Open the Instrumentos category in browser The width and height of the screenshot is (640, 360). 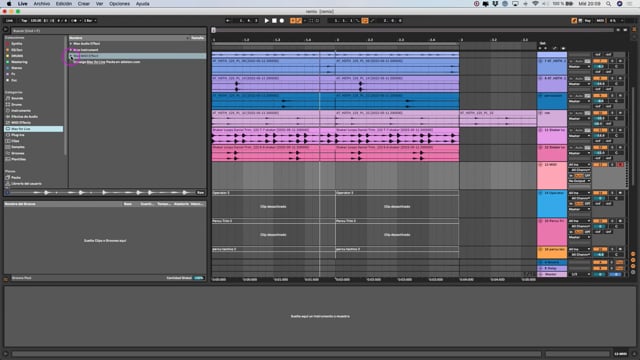click(x=20, y=111)
